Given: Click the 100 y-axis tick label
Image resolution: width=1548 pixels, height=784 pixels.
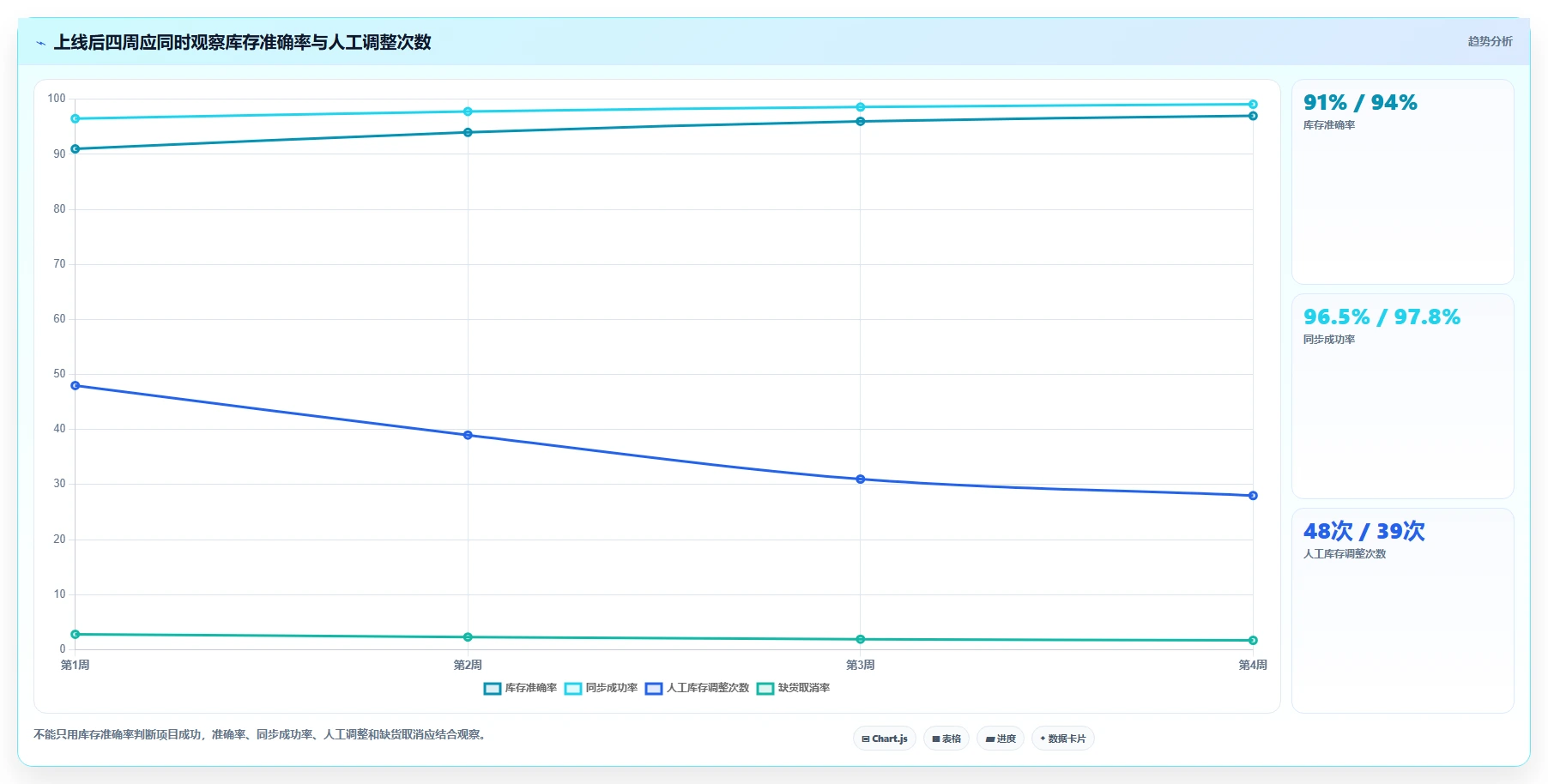Looking at the screenshot, I should click(x=57, y=99).
